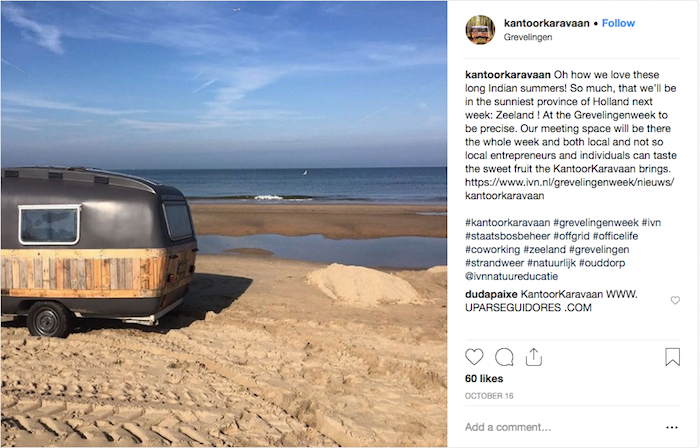Visit the @ivnnatuureducatie mention

[511, 276]
